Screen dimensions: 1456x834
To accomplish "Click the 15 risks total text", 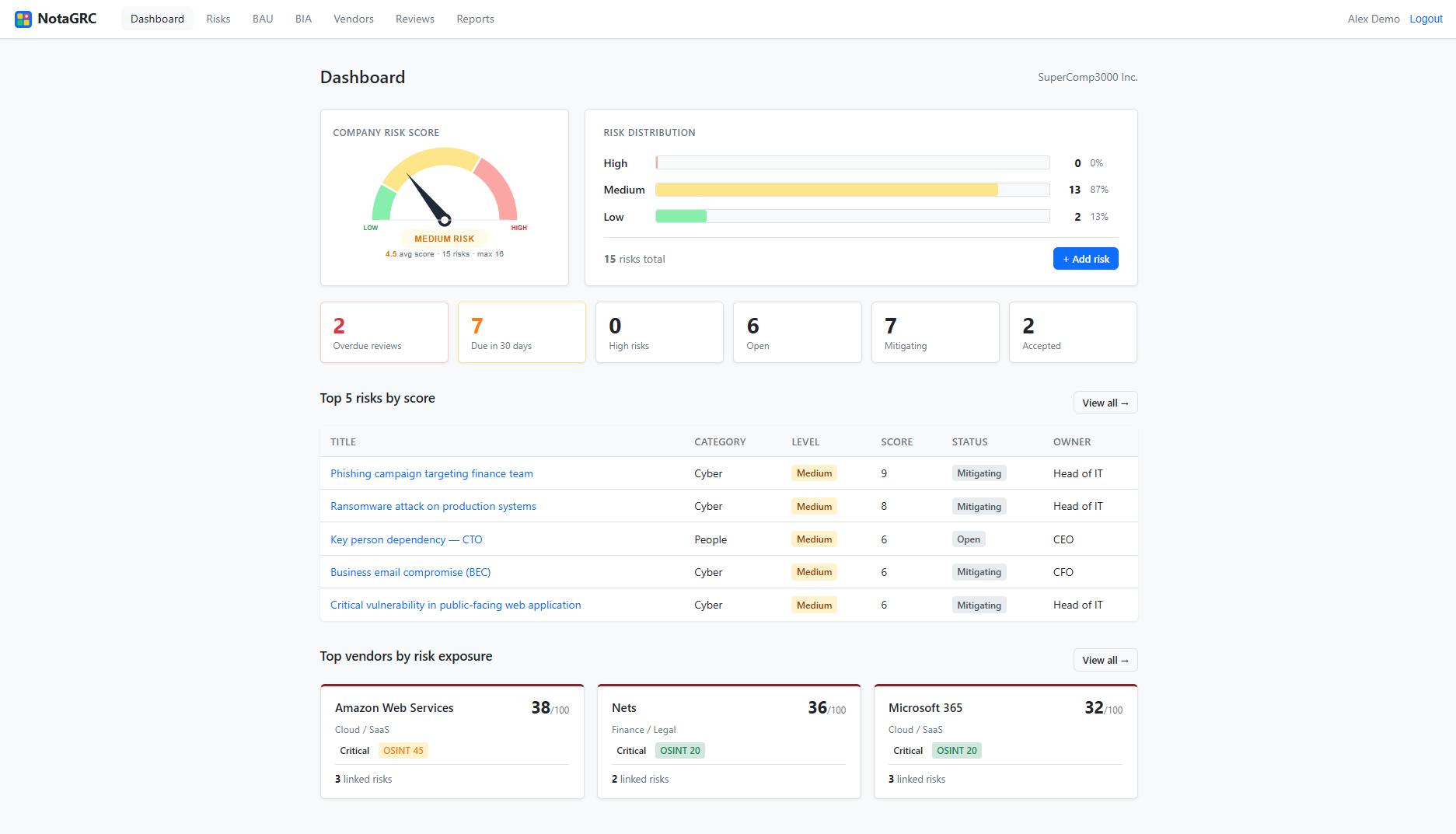I will [x=634, y=259].
